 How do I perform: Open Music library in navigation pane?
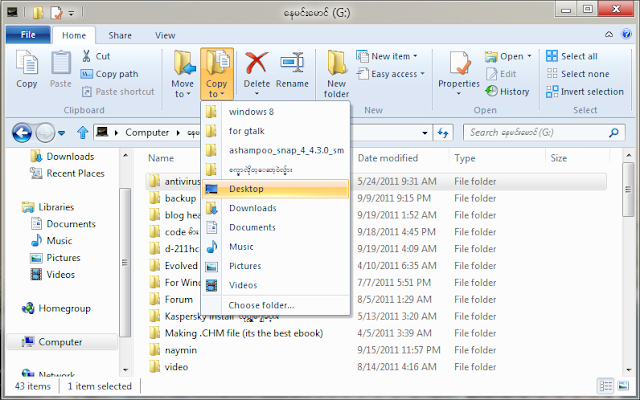click(x=51, y=241)
